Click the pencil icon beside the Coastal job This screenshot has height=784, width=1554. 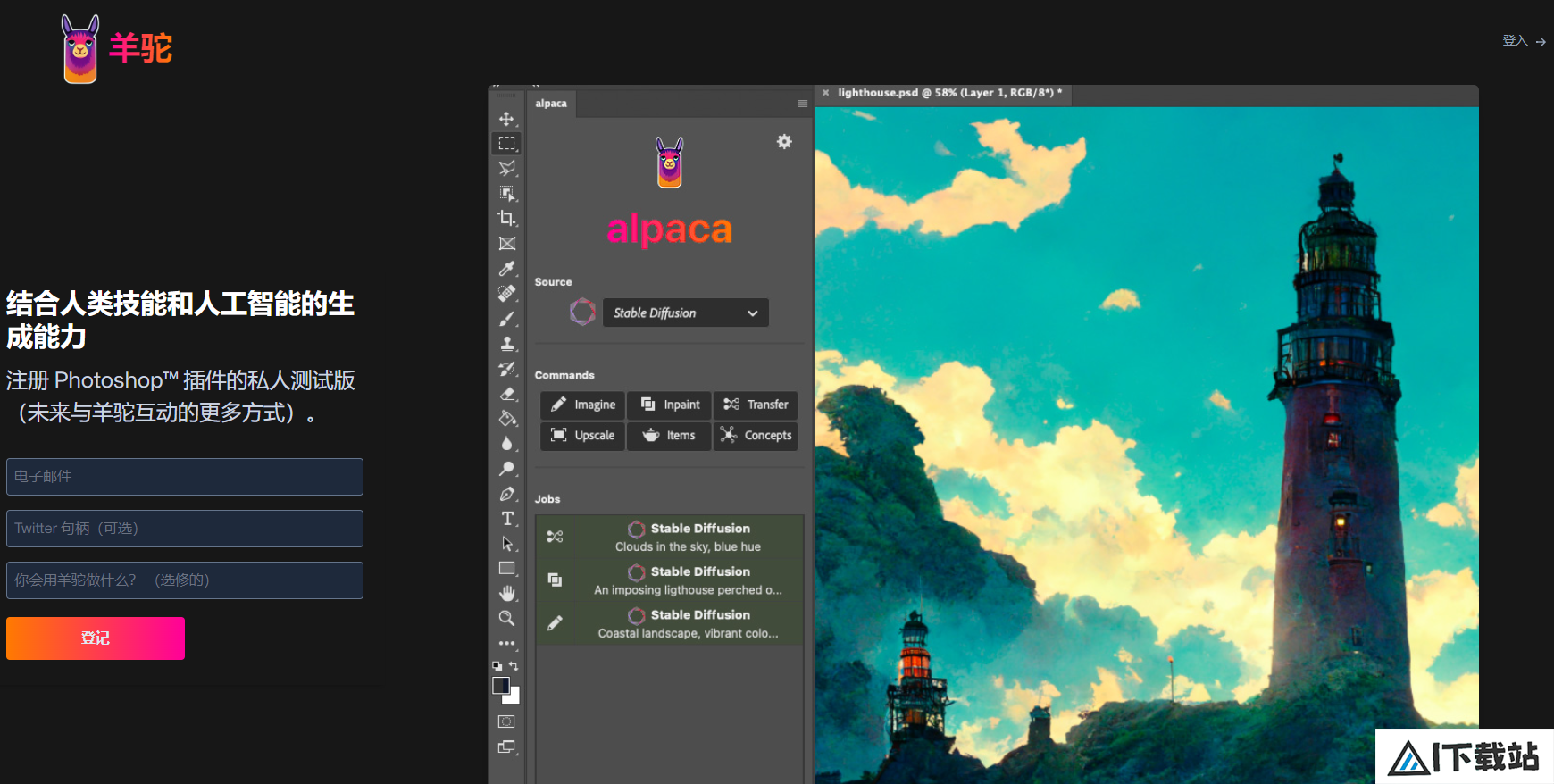555,623
